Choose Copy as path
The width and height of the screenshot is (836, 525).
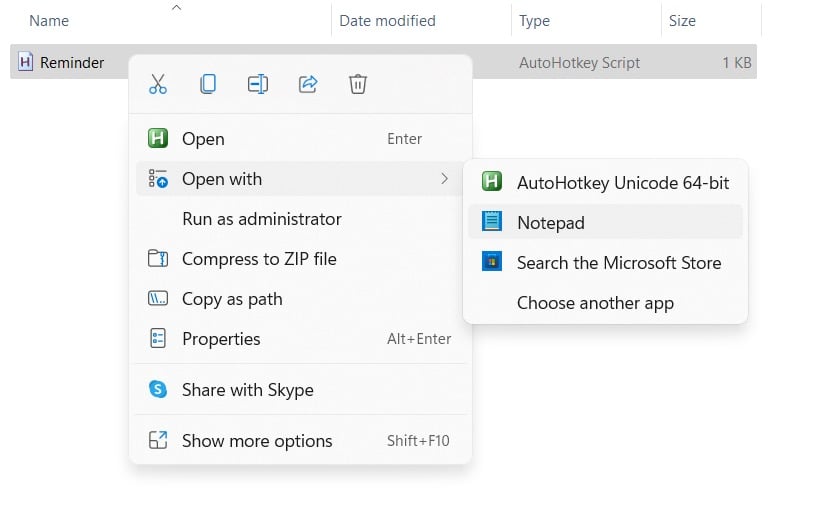(232, 299)
